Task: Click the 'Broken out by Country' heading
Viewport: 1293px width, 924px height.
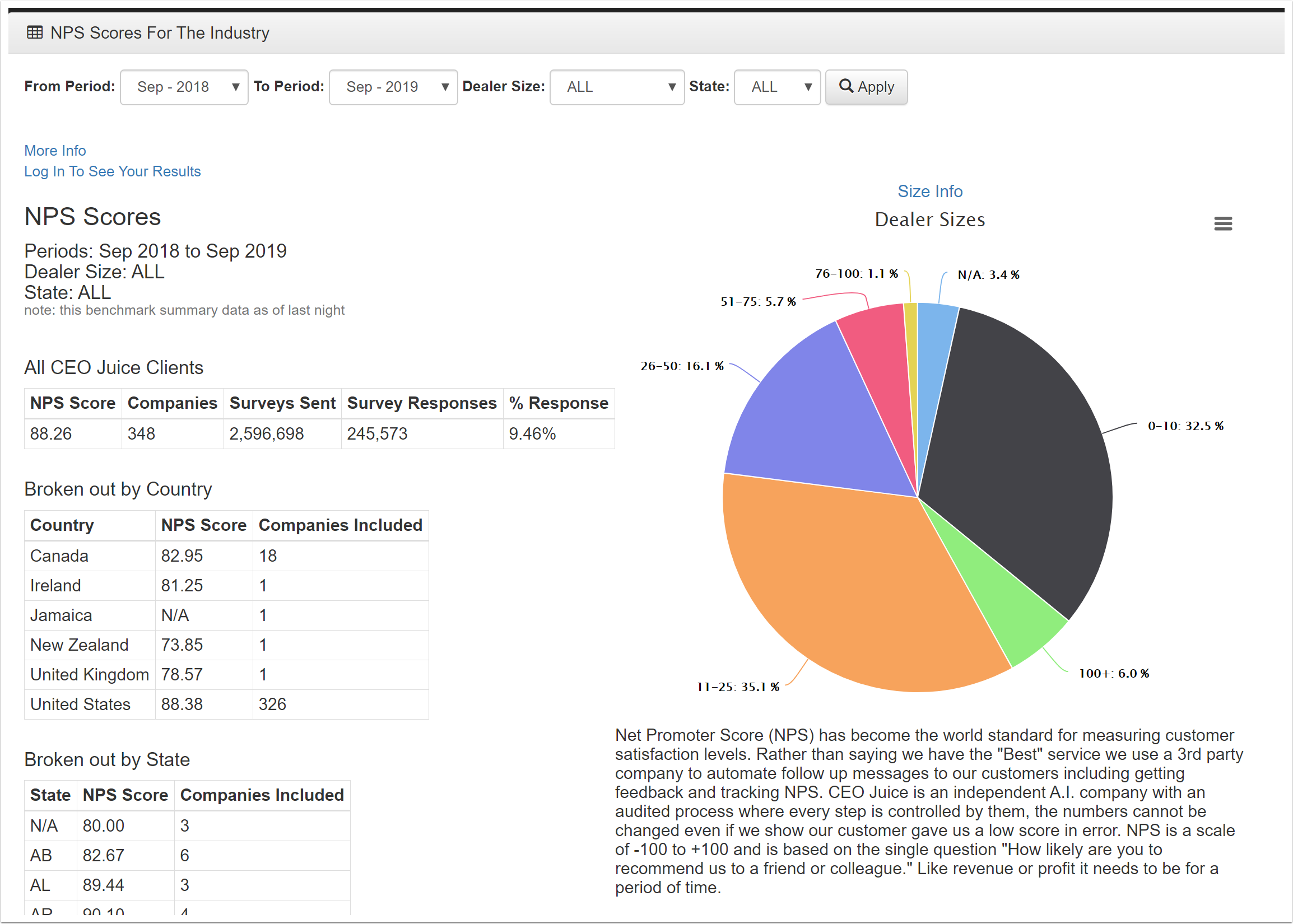Action: [118, 489]
